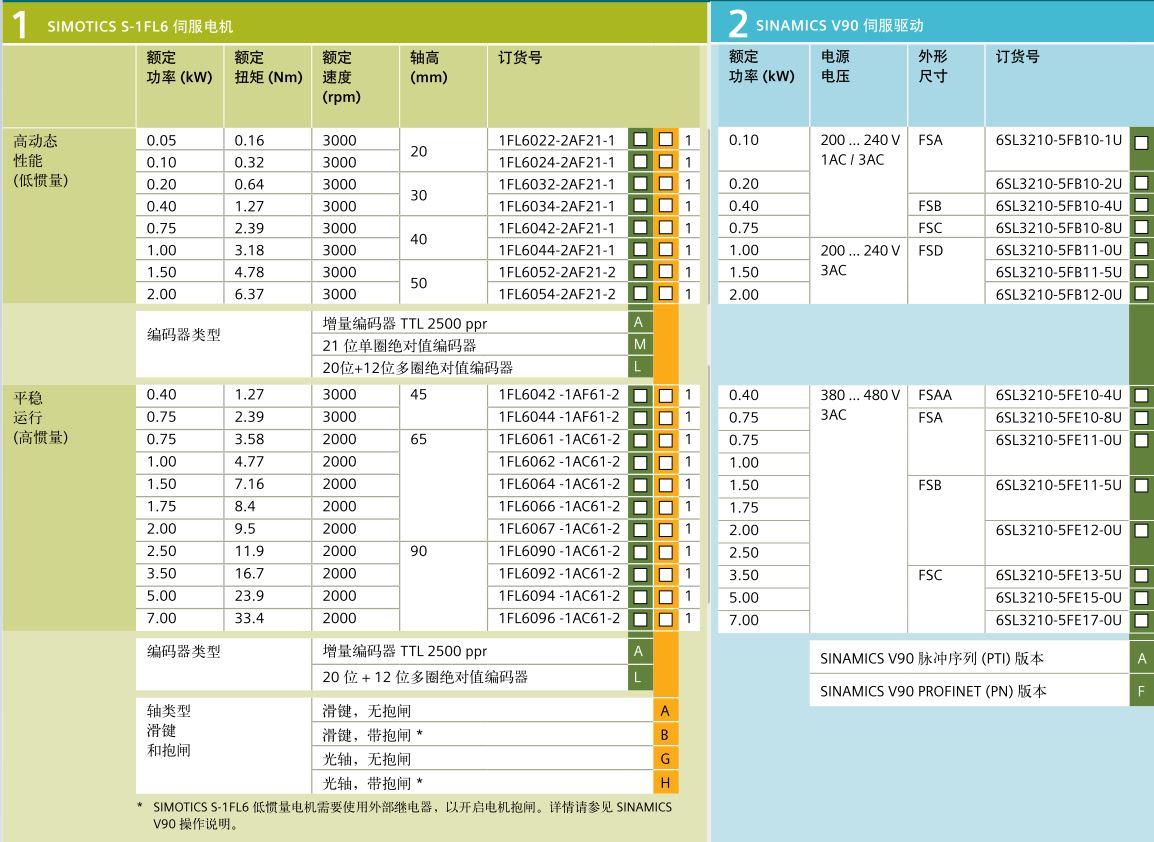The width and height of the screenshot is (1154, 842).
Task: Click the 轴类型 滑键 和抱闸 label
Action: pos(169,730)
